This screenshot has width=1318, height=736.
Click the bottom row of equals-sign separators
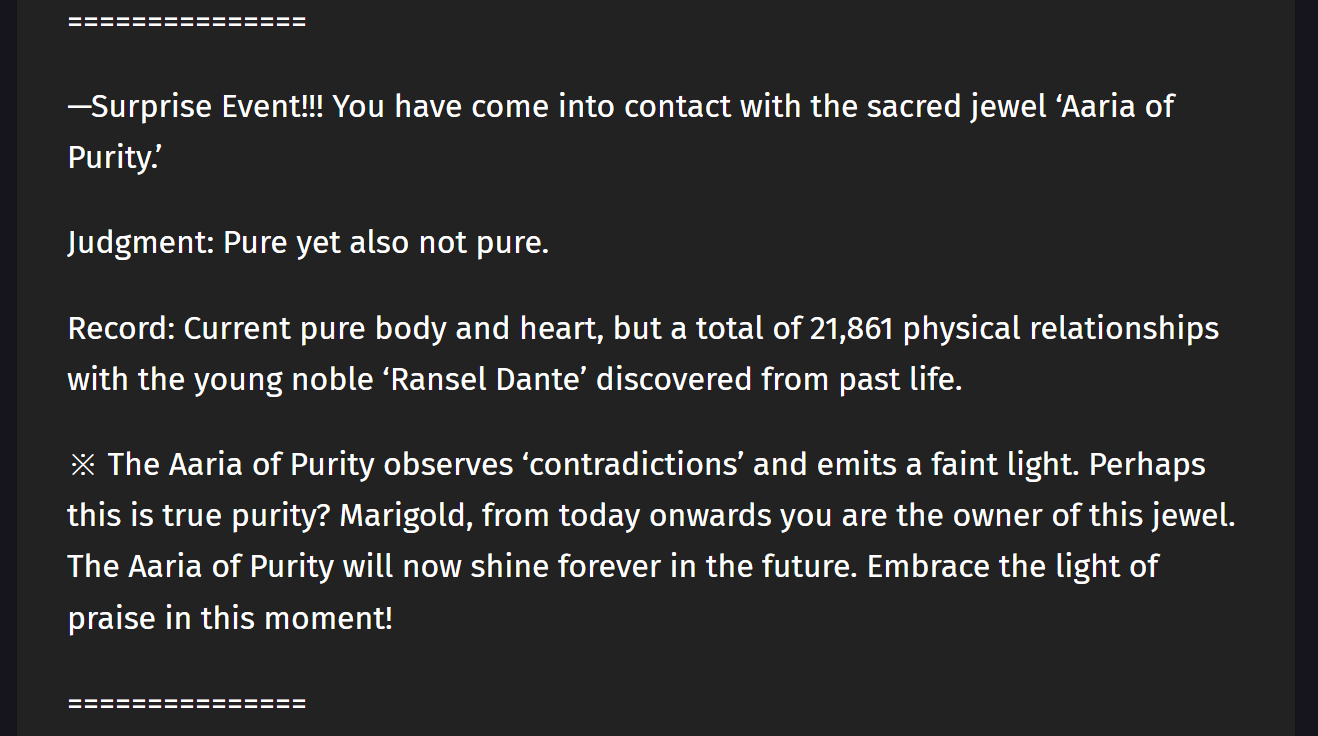pyautogui.click(x=186, y=703)
